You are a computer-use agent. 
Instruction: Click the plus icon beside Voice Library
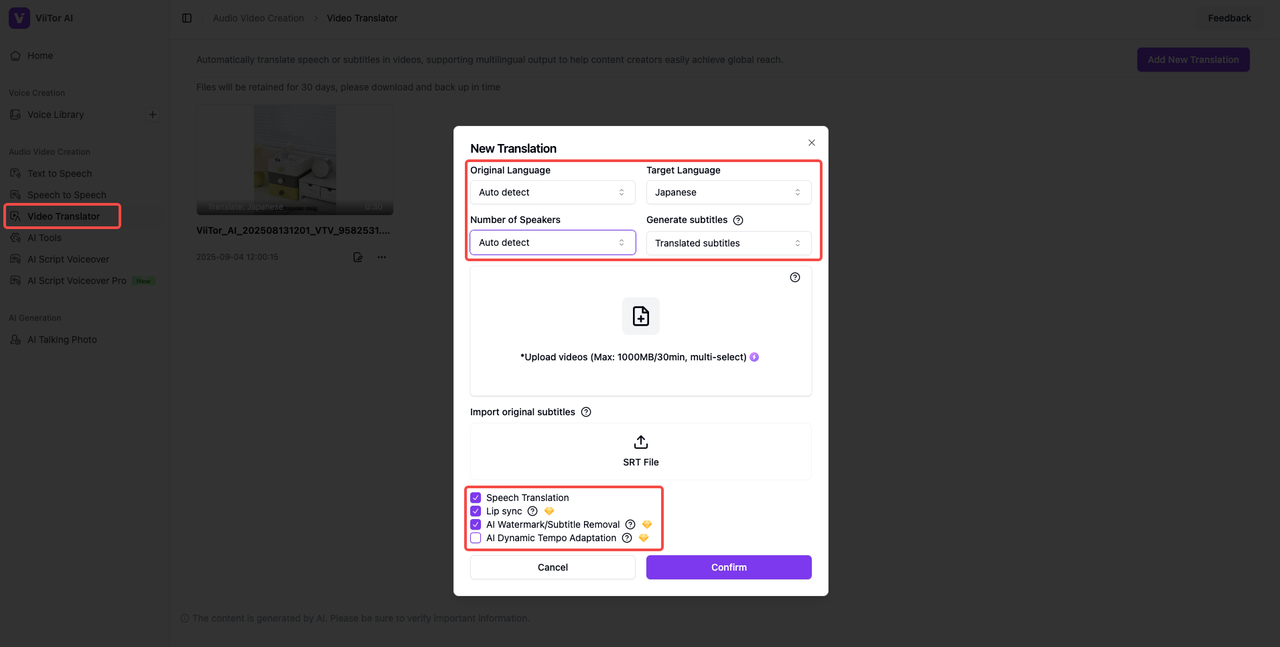153,115
